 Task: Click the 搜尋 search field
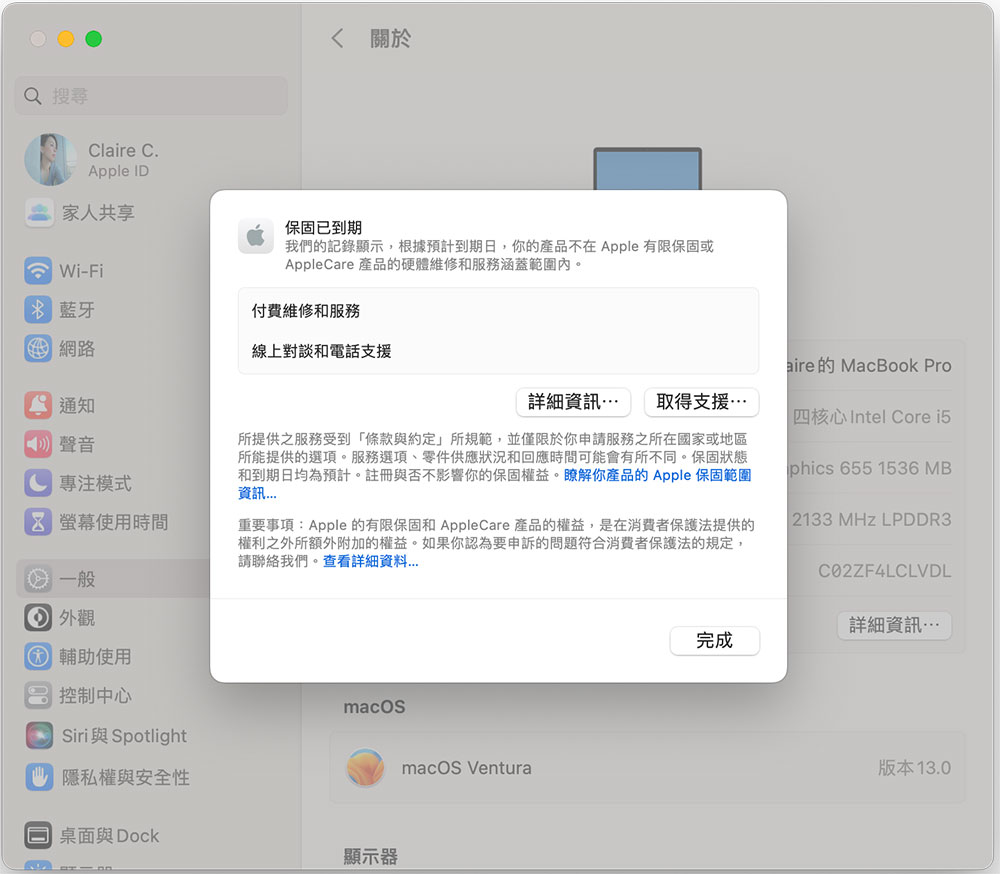pyautogui.click(x=151, y=96)
